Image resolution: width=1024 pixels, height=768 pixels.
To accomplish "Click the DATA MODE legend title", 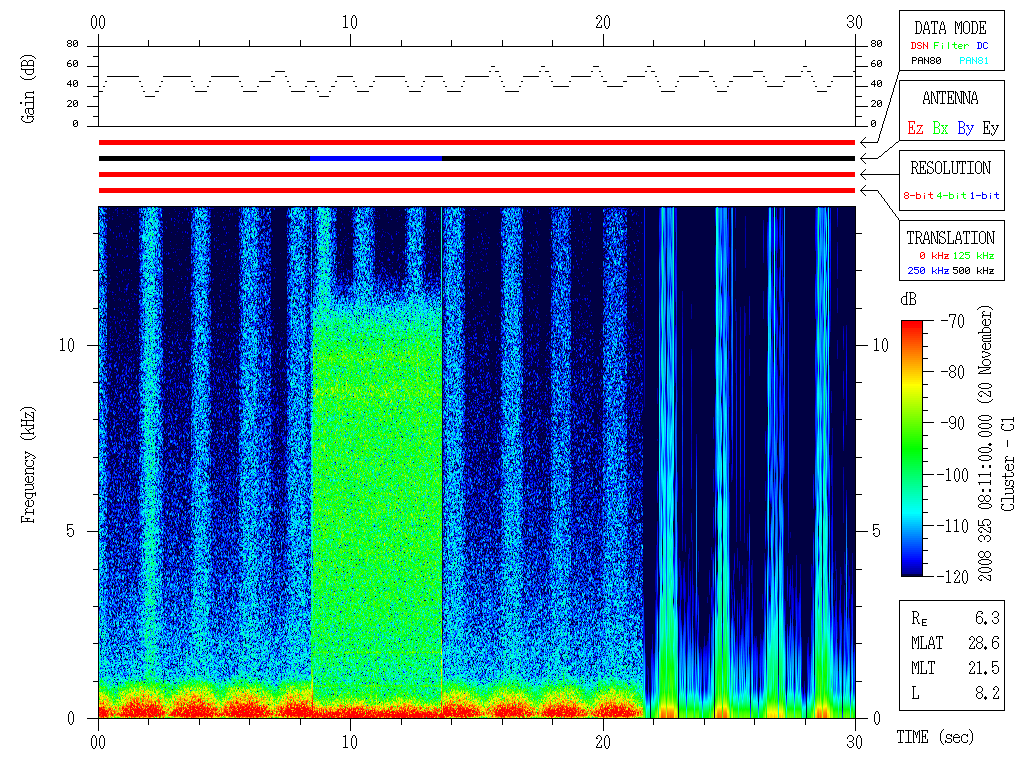I will tap(950, 28).
